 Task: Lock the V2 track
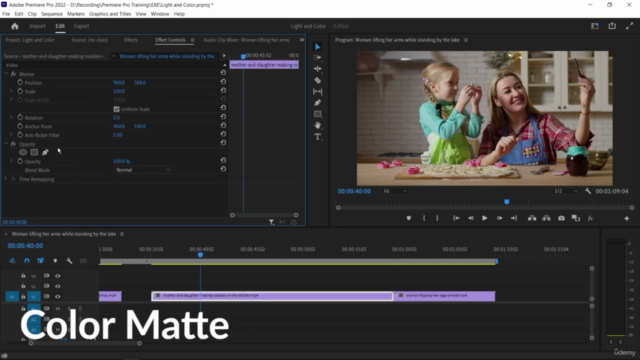(23, 286)
